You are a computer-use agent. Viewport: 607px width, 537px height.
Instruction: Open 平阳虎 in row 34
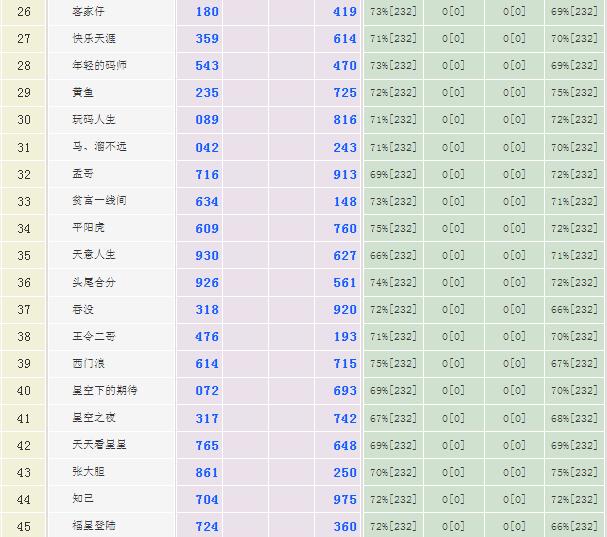click(89, 228)
